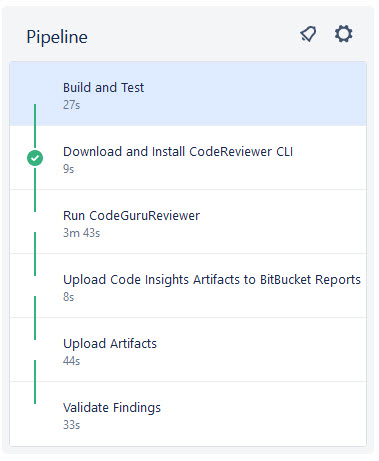Click the pin icon beside Pipeline heading
This screenshot has width=379, height=461.
click(308, 34)
